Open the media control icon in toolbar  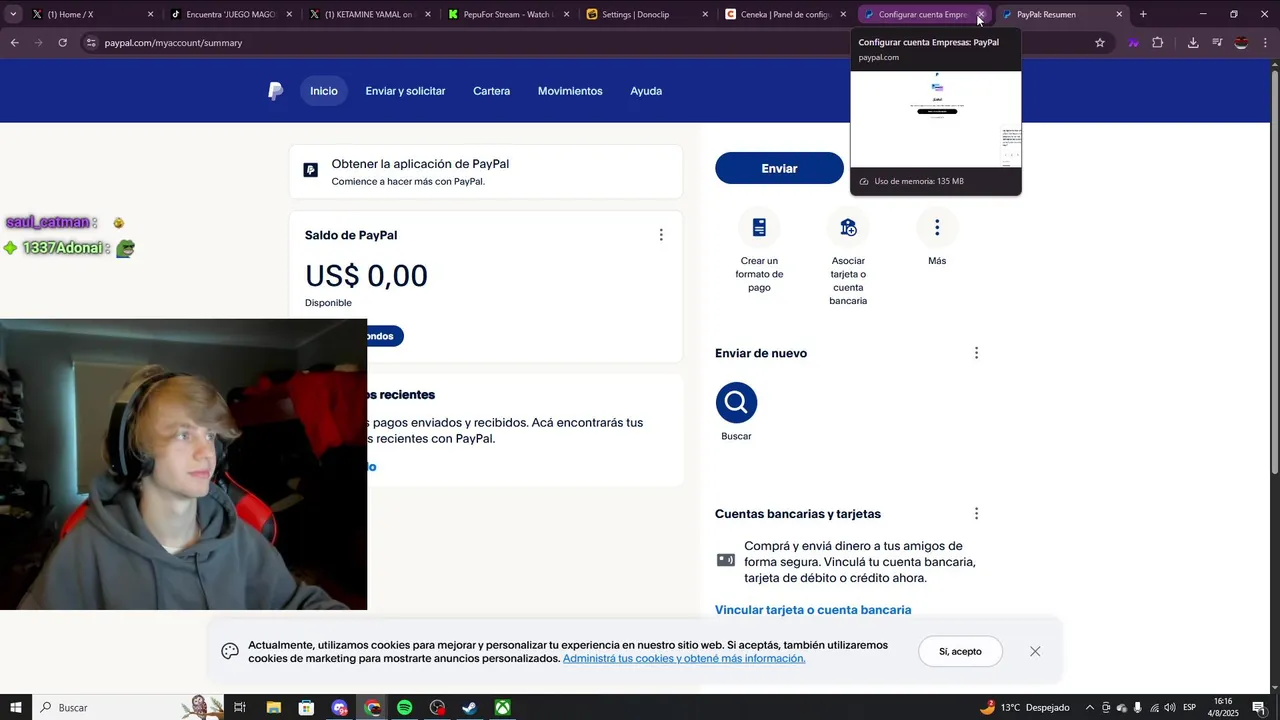pyautogui.click(x=1217, y=43)
